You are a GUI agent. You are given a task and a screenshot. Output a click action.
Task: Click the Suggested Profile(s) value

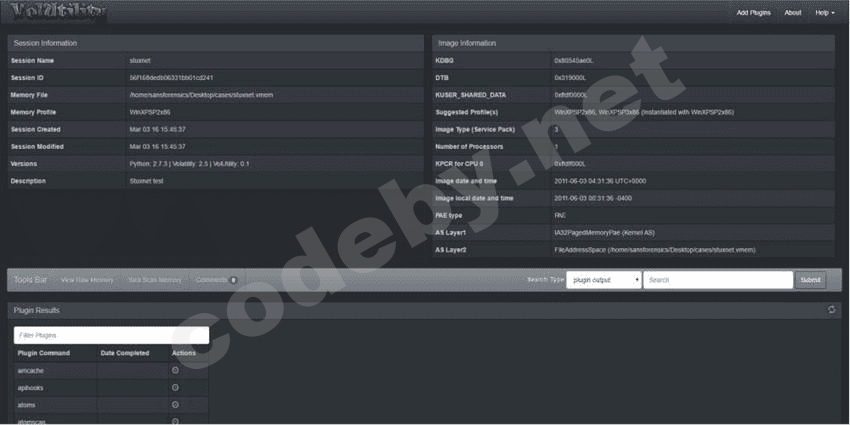point(644,112)
